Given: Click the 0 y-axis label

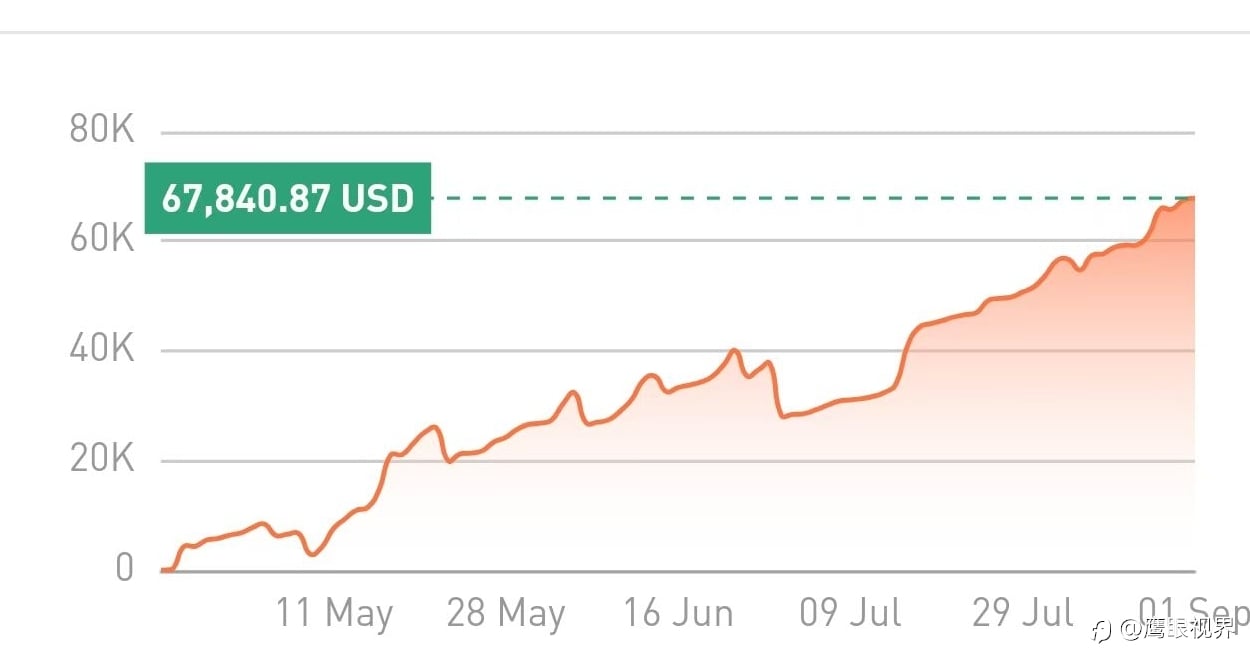Looking at the screenshot, I should pos(124,568).
